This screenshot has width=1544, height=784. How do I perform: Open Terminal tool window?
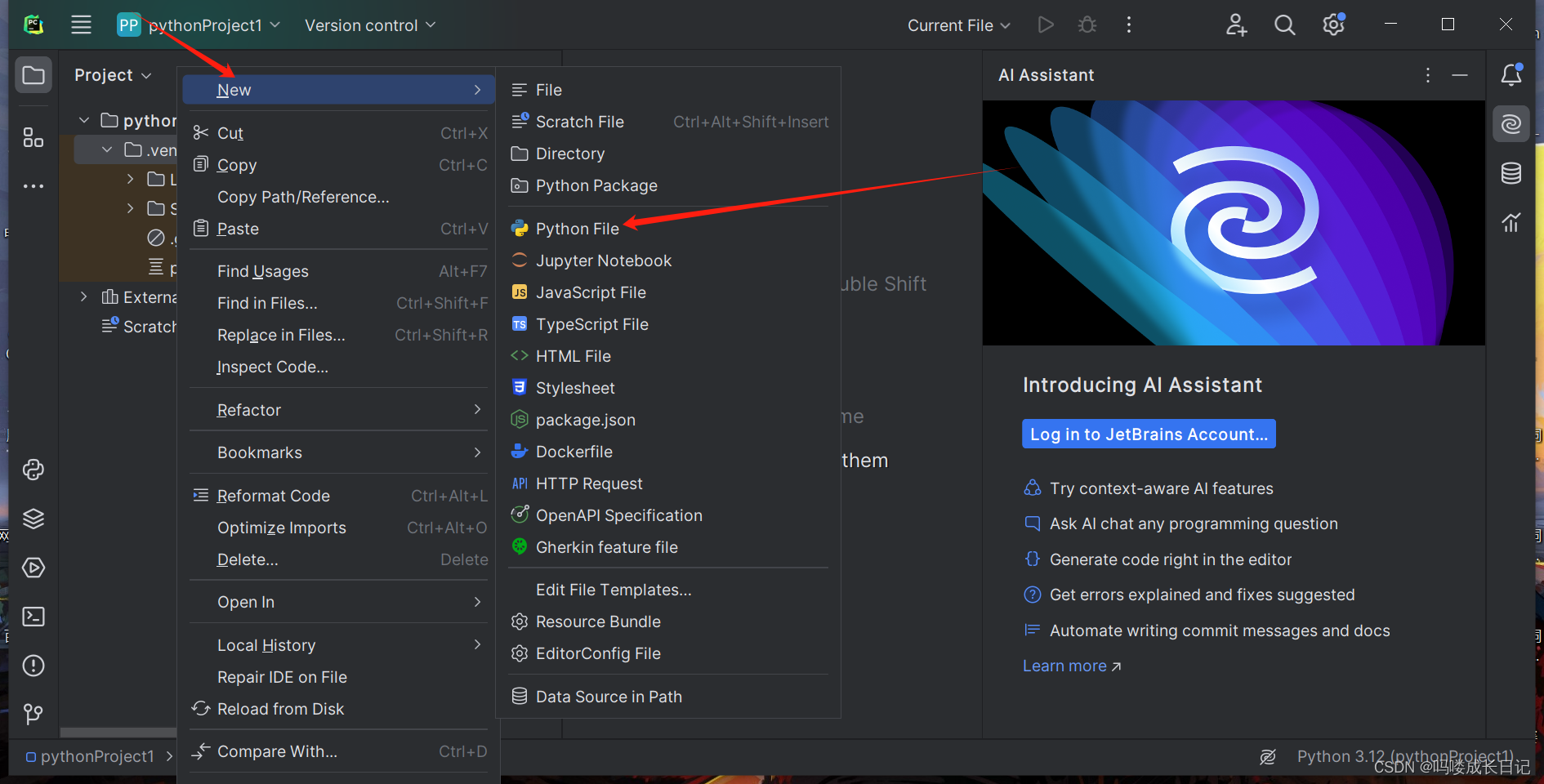click(33, 617)
